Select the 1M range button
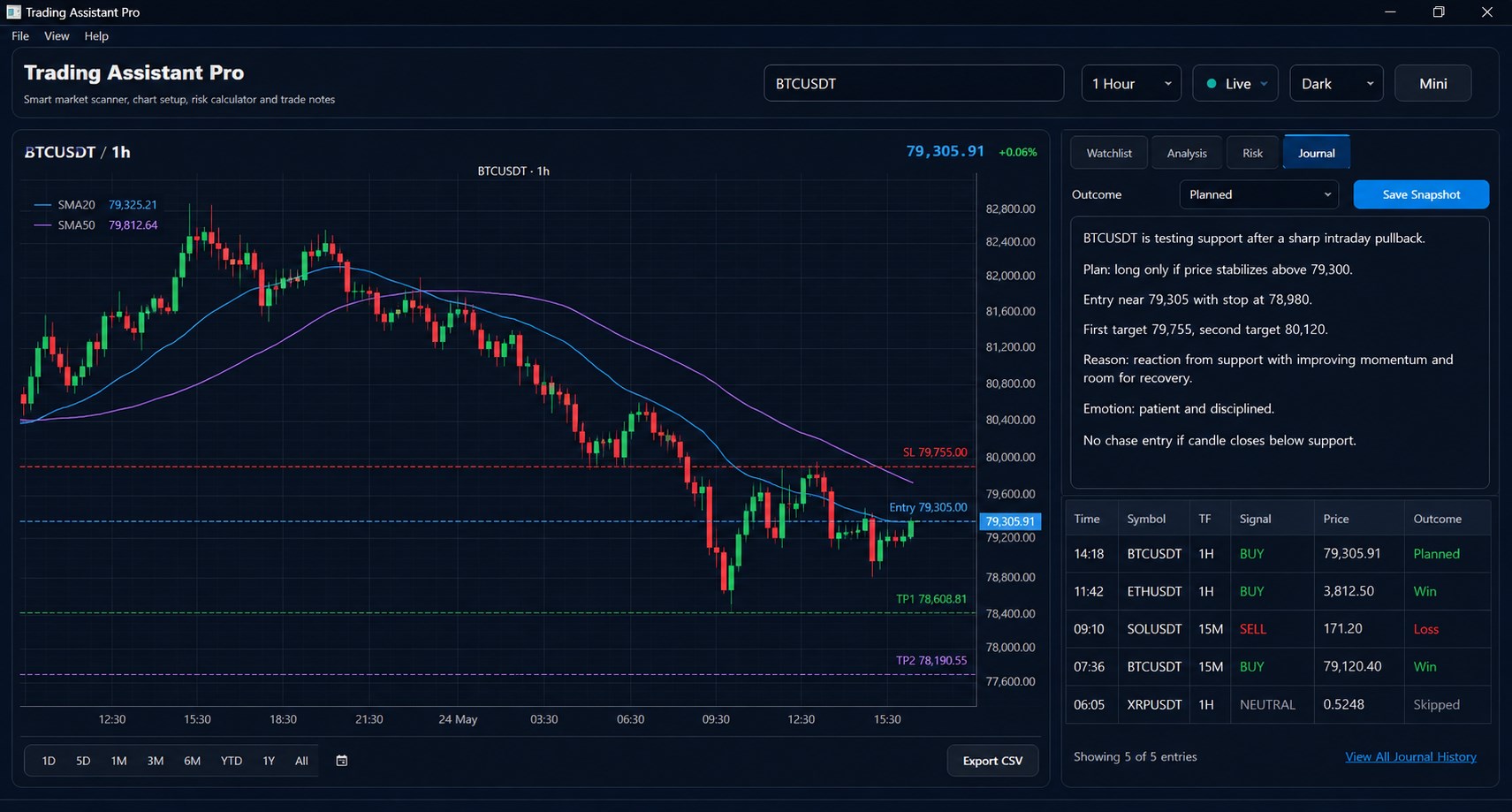The height and width of the screenshot is (812, 1512). coord(118,761)
